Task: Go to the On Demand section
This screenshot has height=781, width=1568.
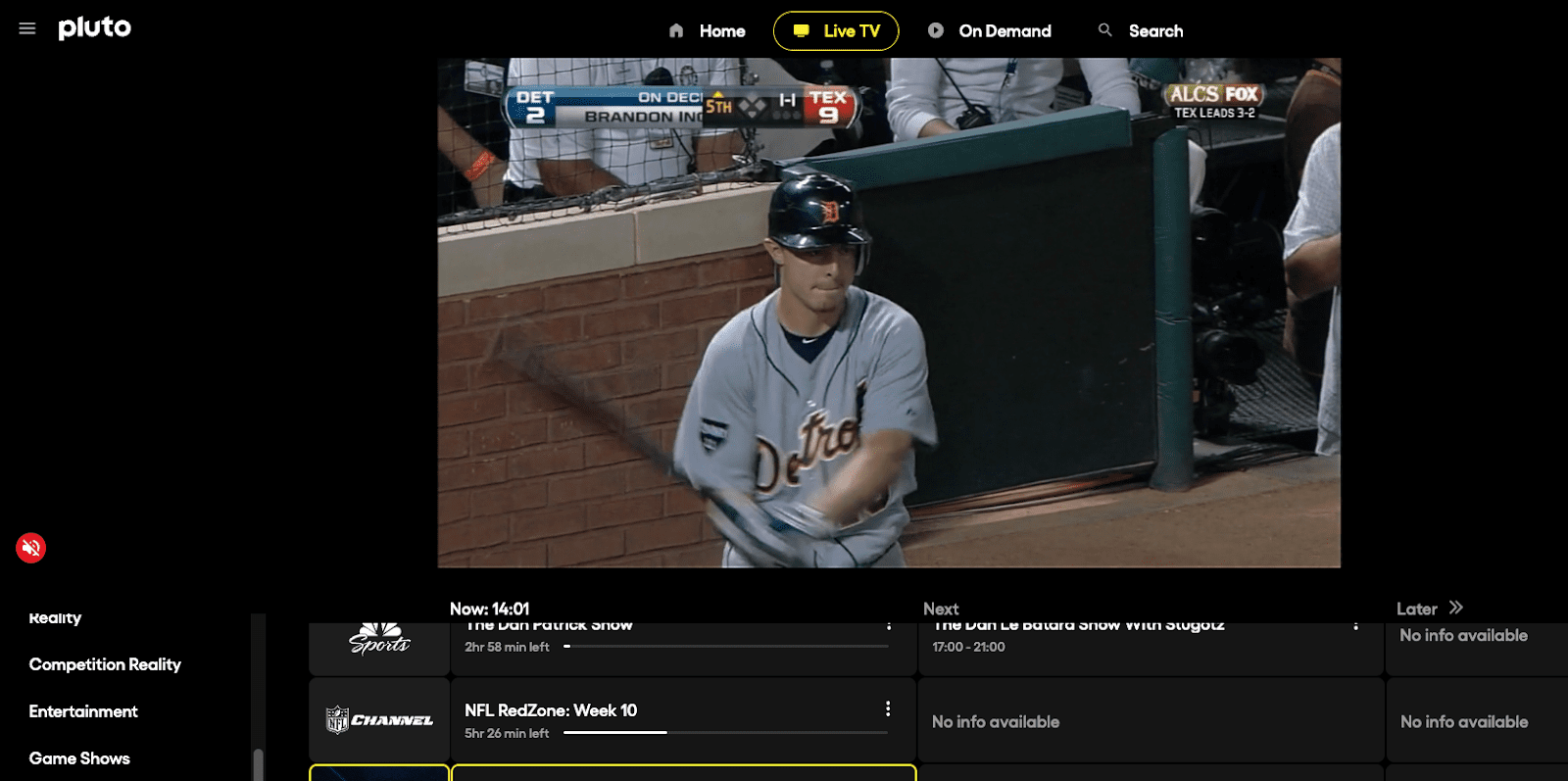Action: 1004,31
